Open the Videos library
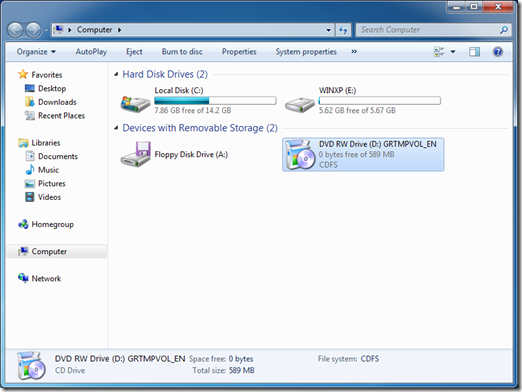Viewport: 522px width, 392px height. pyautogui.click(x=49, y=197)
